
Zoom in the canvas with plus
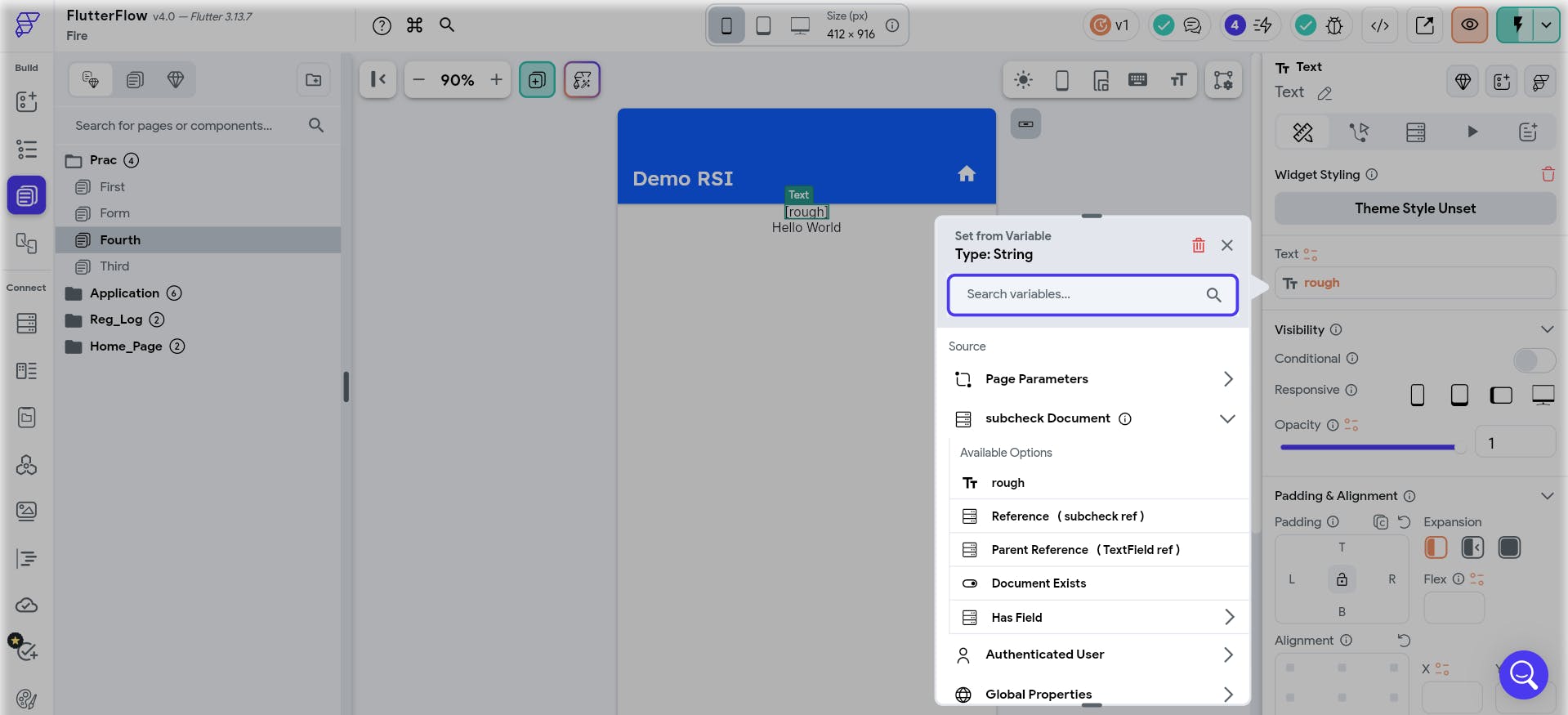pyautogui.click(x=496, y=79)
